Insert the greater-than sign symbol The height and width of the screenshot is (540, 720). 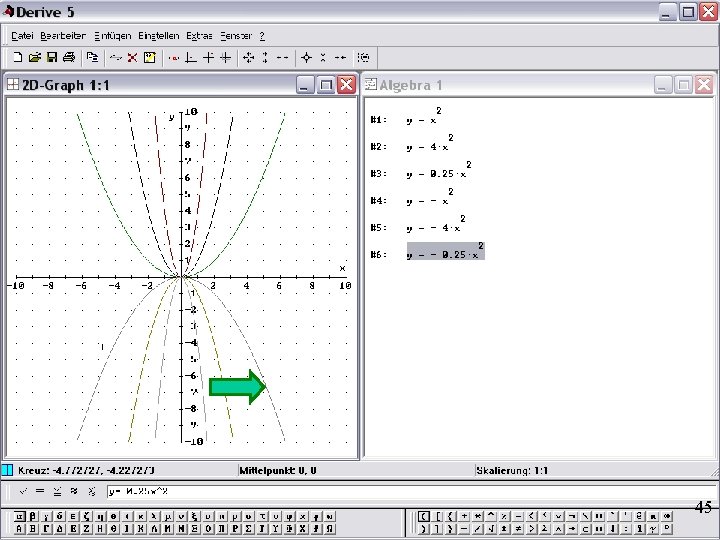pos(531,529)
